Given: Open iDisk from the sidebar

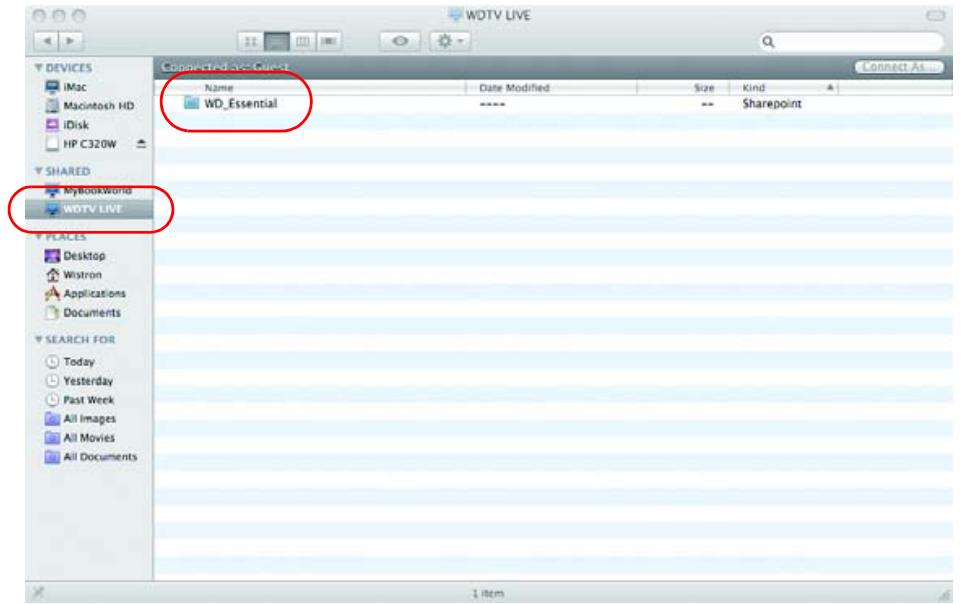Looking at the screenshot, I should point(67,125).
